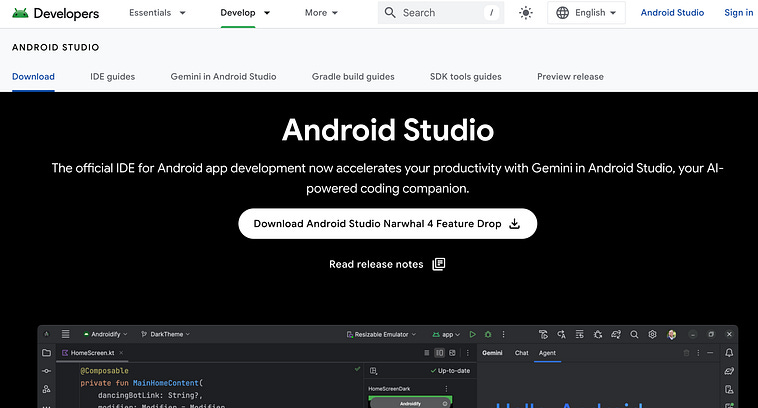Close the HomeScreen.kt editor tab

(x=121, y=353)
